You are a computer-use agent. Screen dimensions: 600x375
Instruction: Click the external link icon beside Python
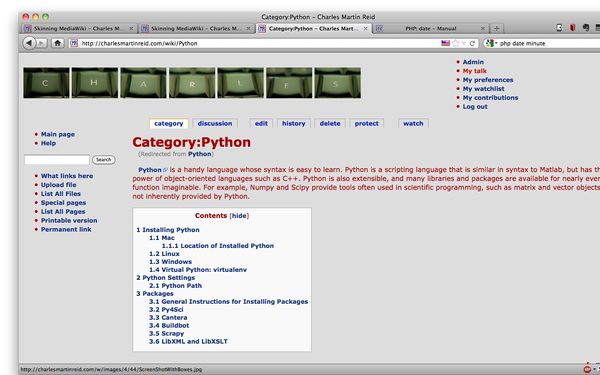pyautogui.click(x=165, y=170)
